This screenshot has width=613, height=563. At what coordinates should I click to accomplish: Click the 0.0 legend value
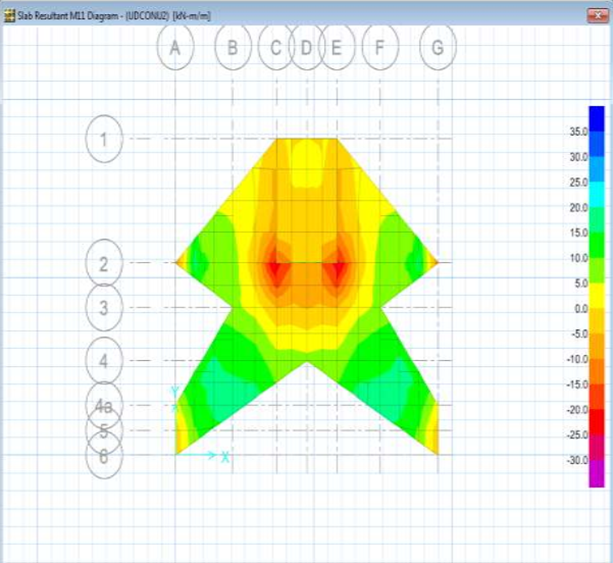580,308
